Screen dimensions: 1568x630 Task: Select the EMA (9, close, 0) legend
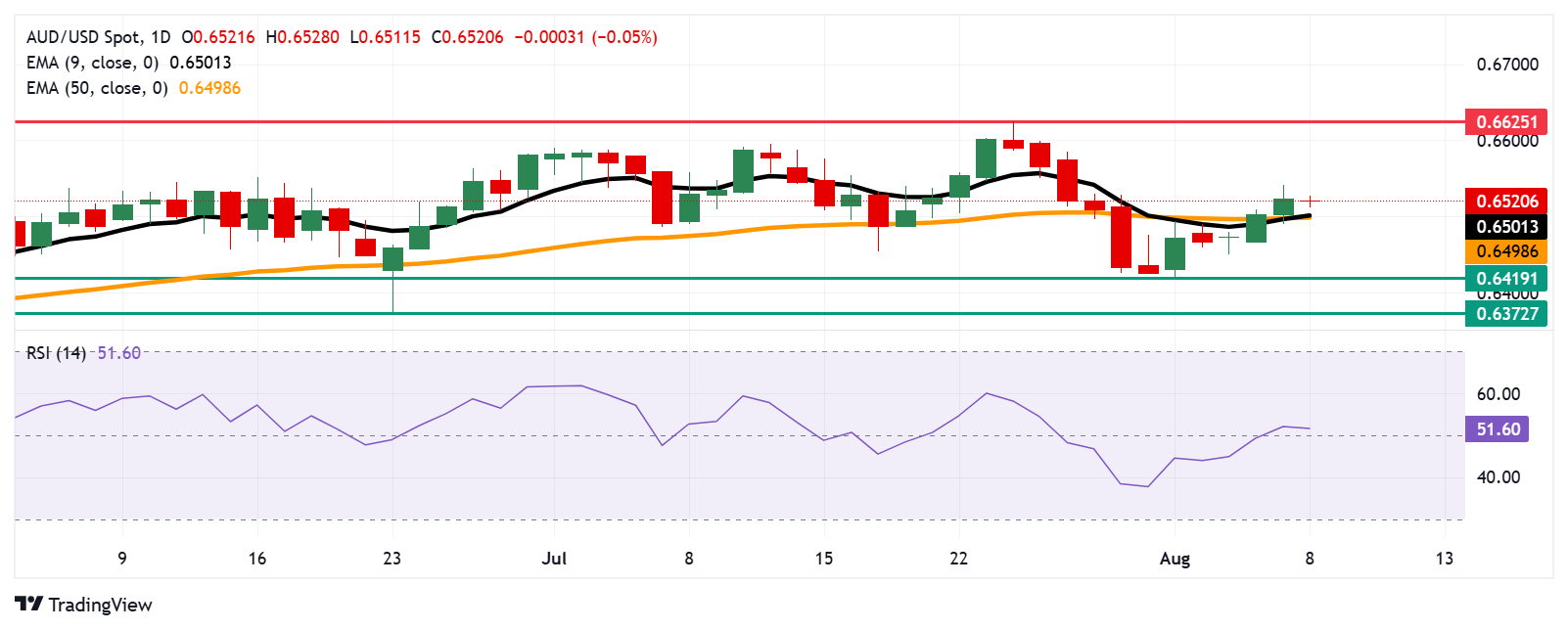click(92, 63)
